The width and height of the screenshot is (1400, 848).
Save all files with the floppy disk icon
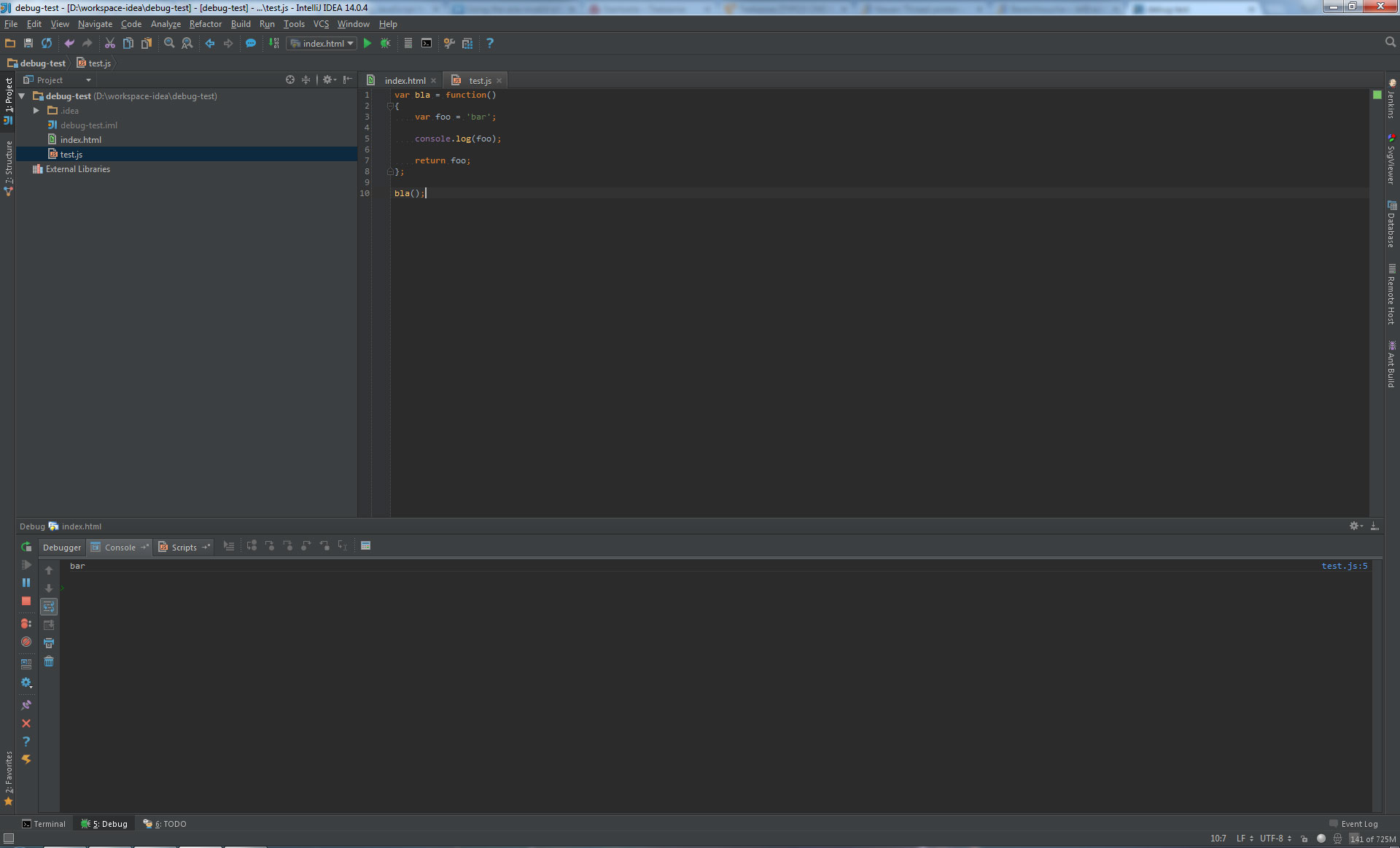pyautogui.click(x=28, y=43)
